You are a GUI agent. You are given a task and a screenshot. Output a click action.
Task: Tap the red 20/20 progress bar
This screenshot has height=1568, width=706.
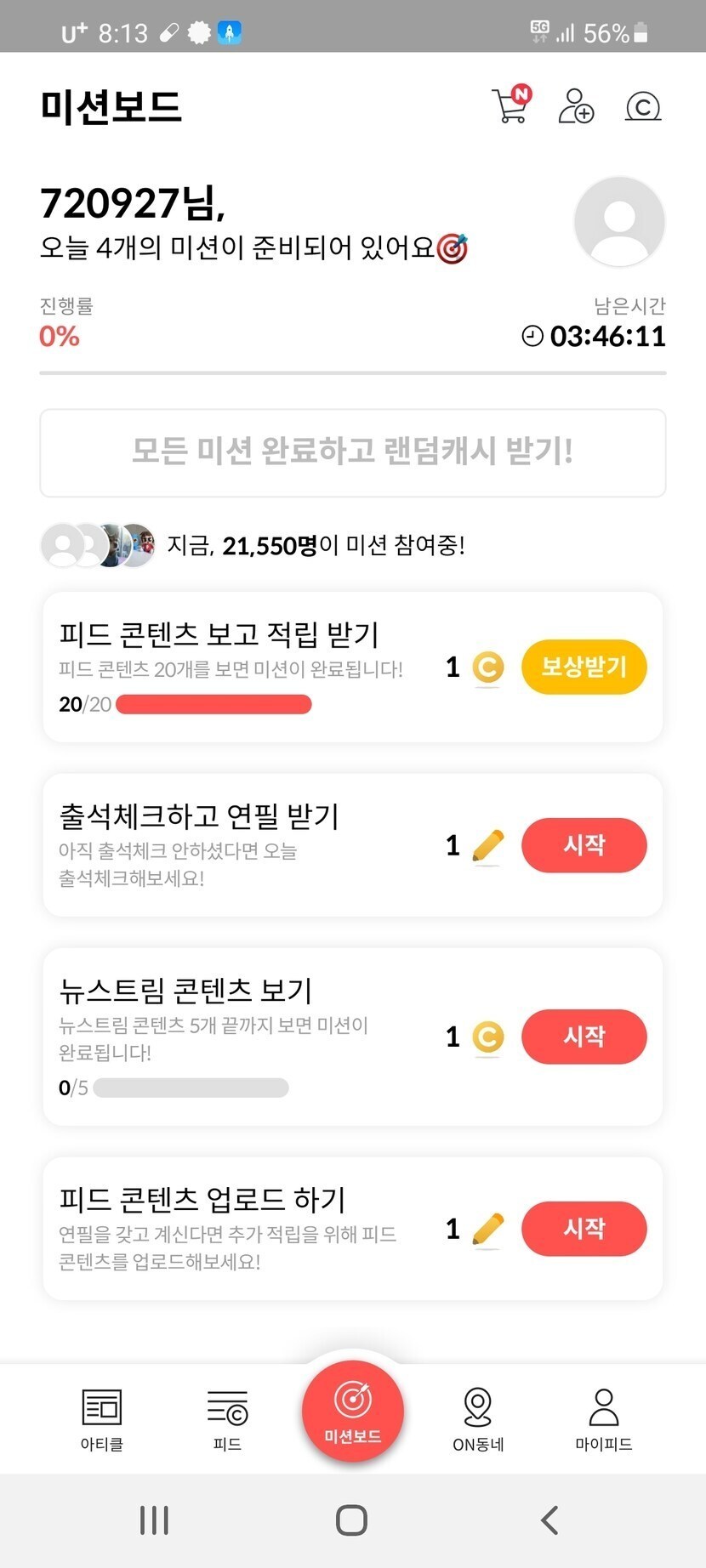(214, 704)
